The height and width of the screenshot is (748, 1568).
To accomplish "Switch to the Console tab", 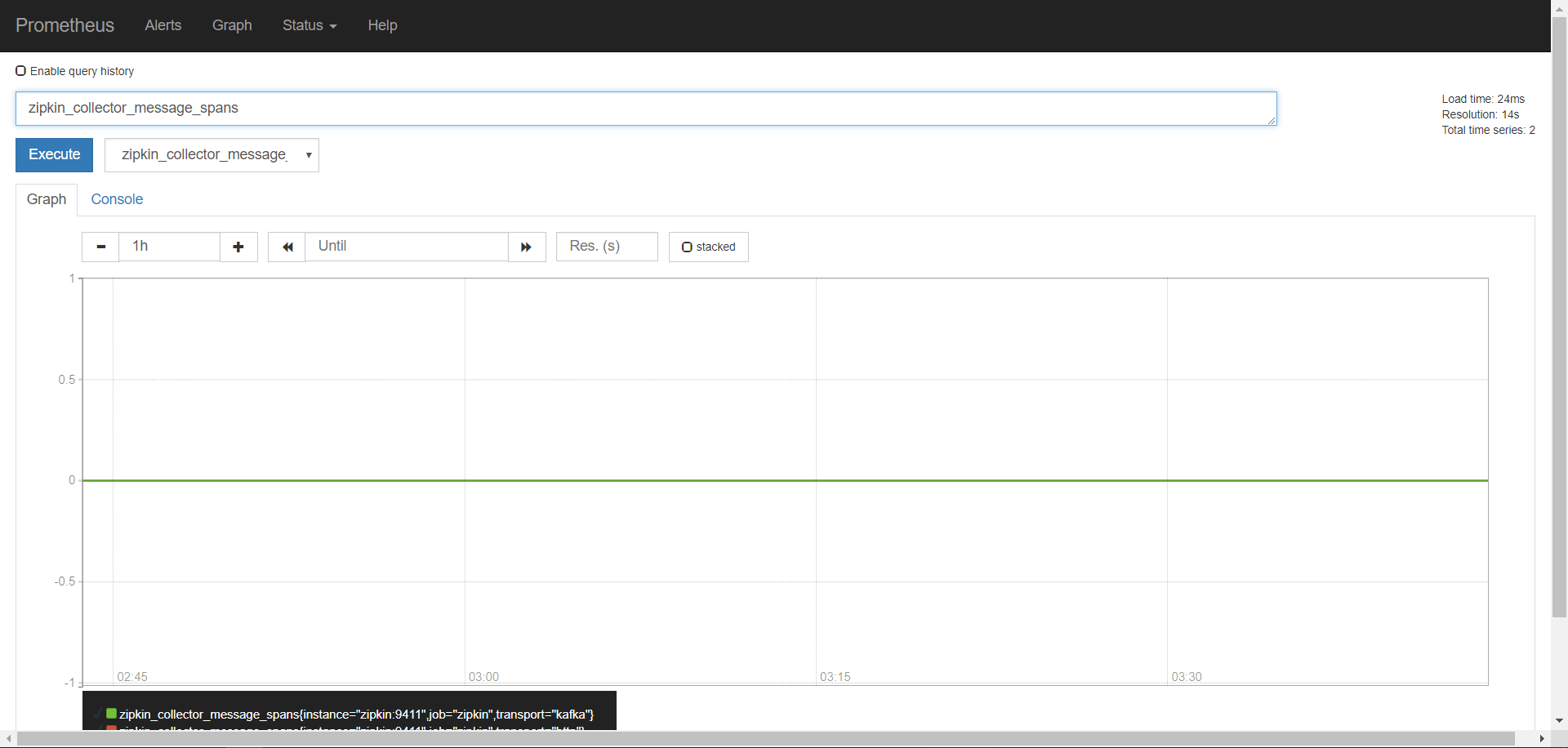I will 117,199.
